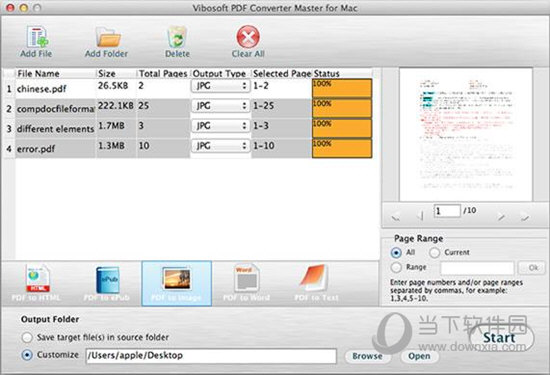Open Output Type dropdown for chinese.pdf
Image resolution: width=550 pixels, height=375 pixels.
pos(221,86)
